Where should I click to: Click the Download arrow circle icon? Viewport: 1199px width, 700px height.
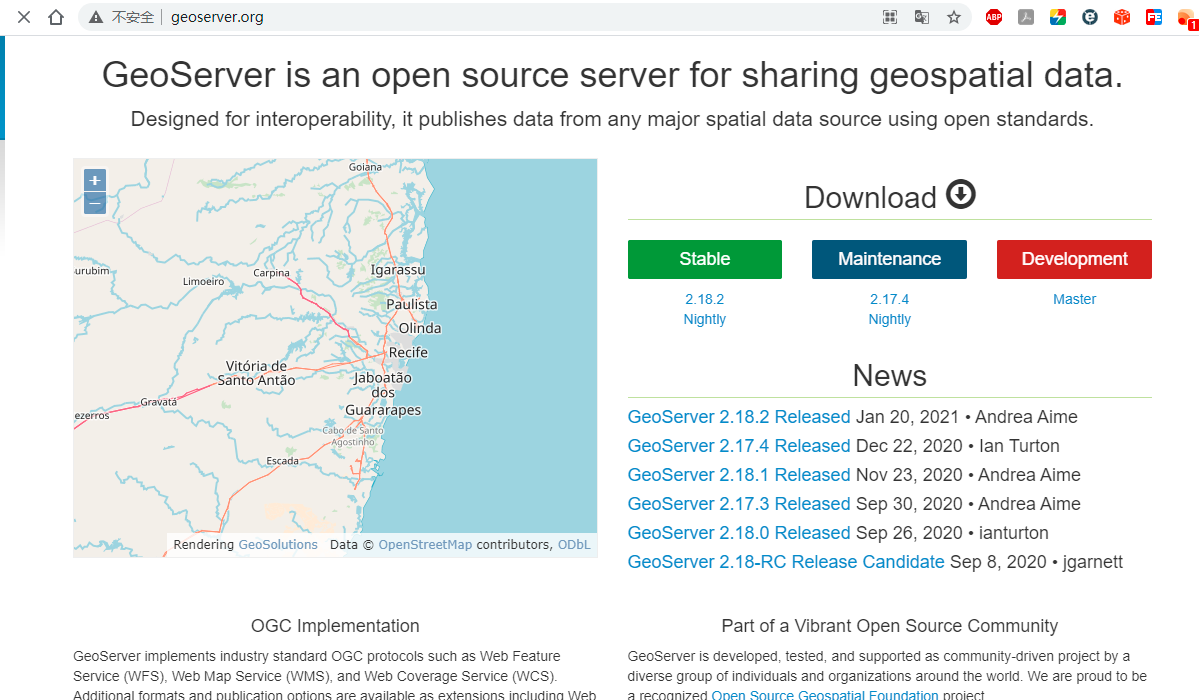pos(960,194)
